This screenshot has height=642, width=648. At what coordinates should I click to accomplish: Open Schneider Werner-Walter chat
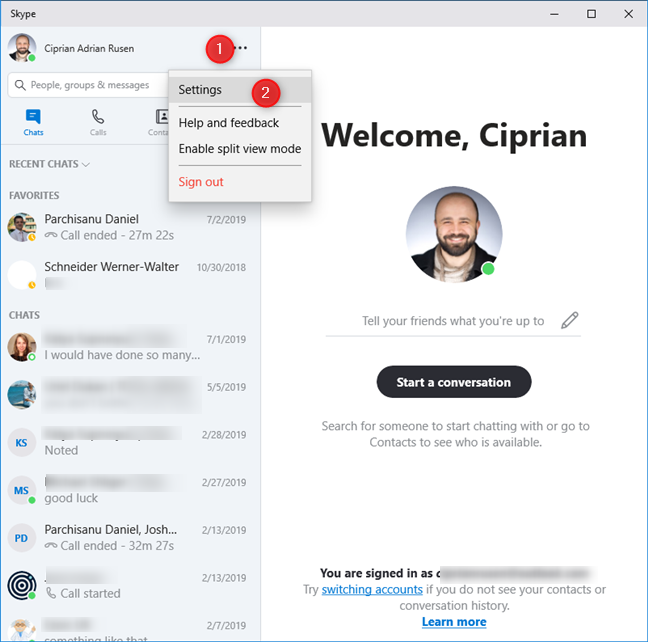click(130, 274)
